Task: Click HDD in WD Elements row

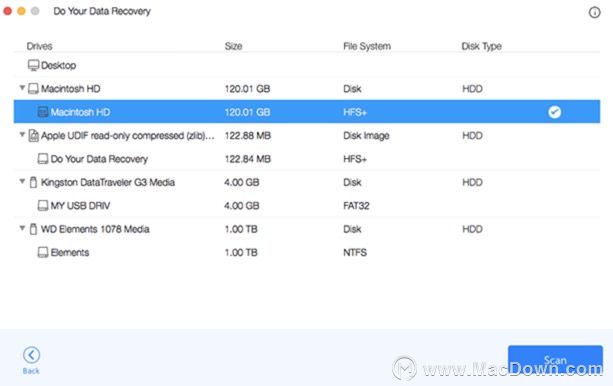Action: (x=472, y=229)
